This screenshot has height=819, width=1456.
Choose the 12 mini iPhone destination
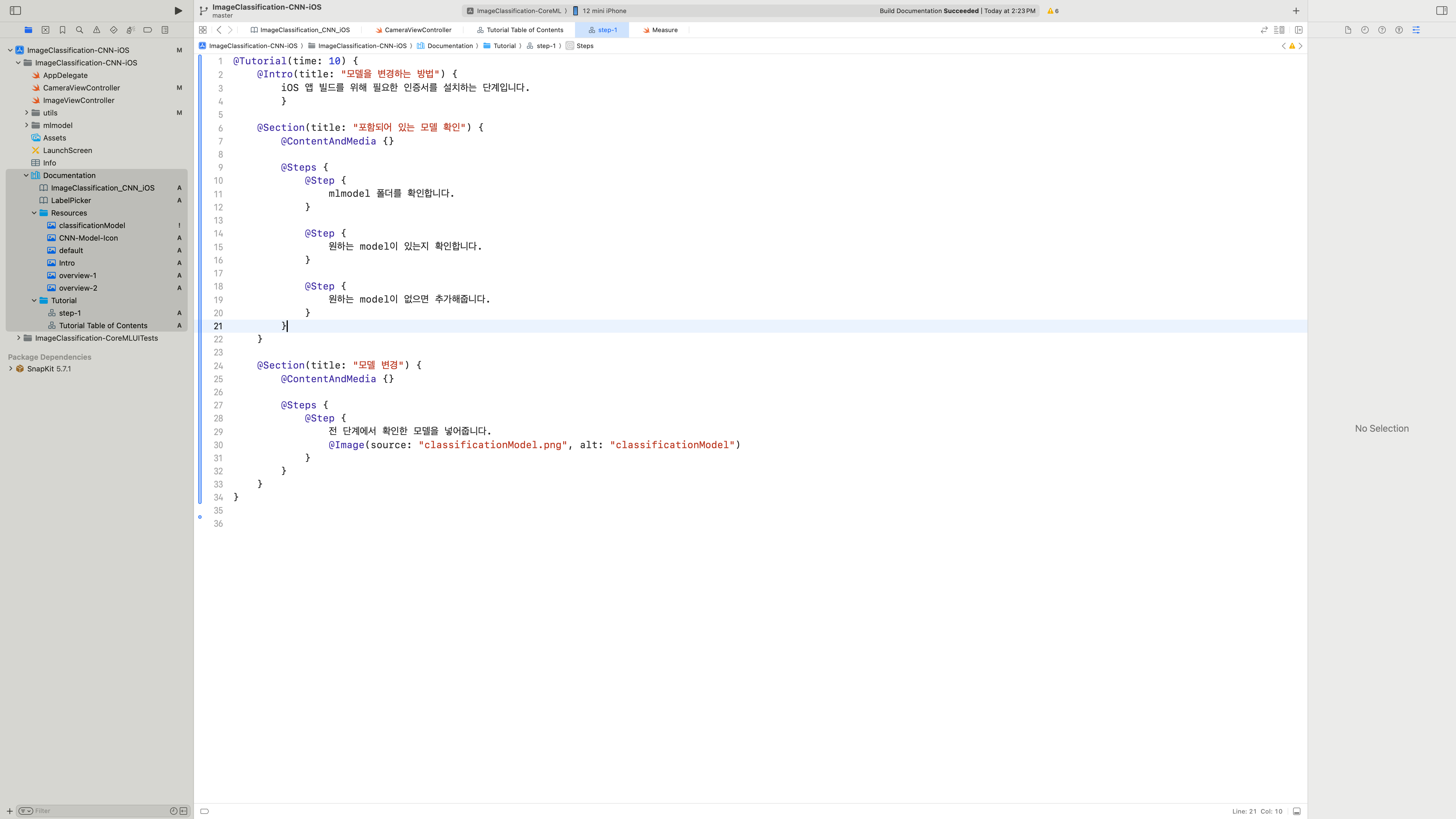pyautogui.click(x=599, y=11)
